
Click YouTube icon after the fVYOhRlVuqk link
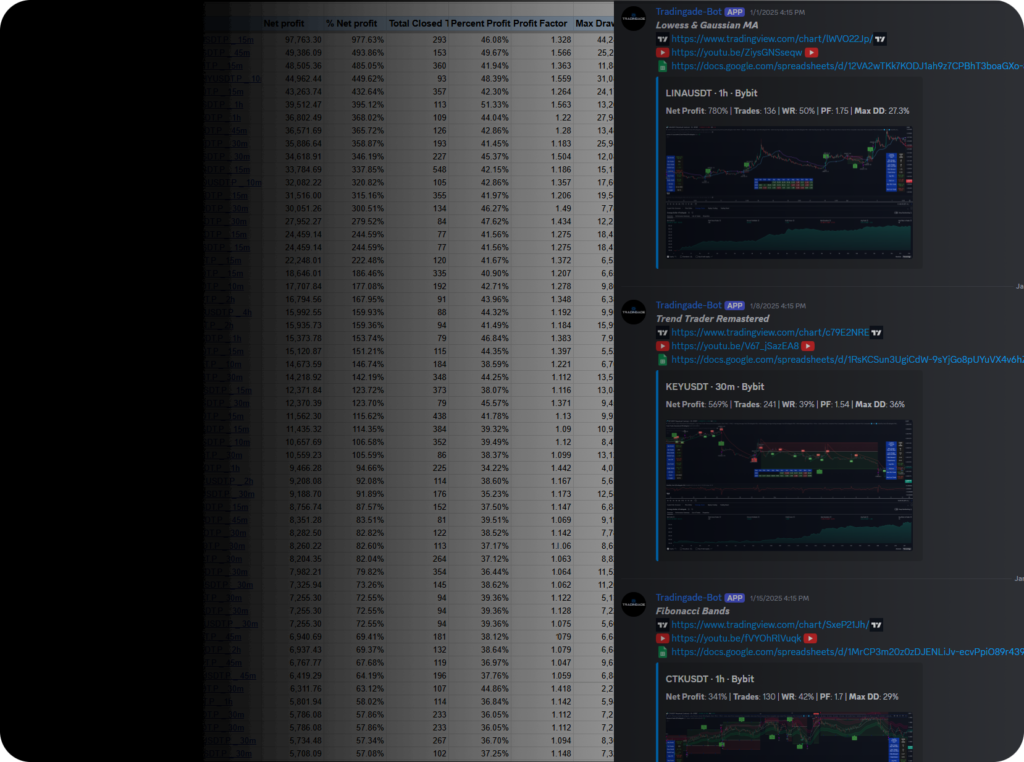(810, 639)
